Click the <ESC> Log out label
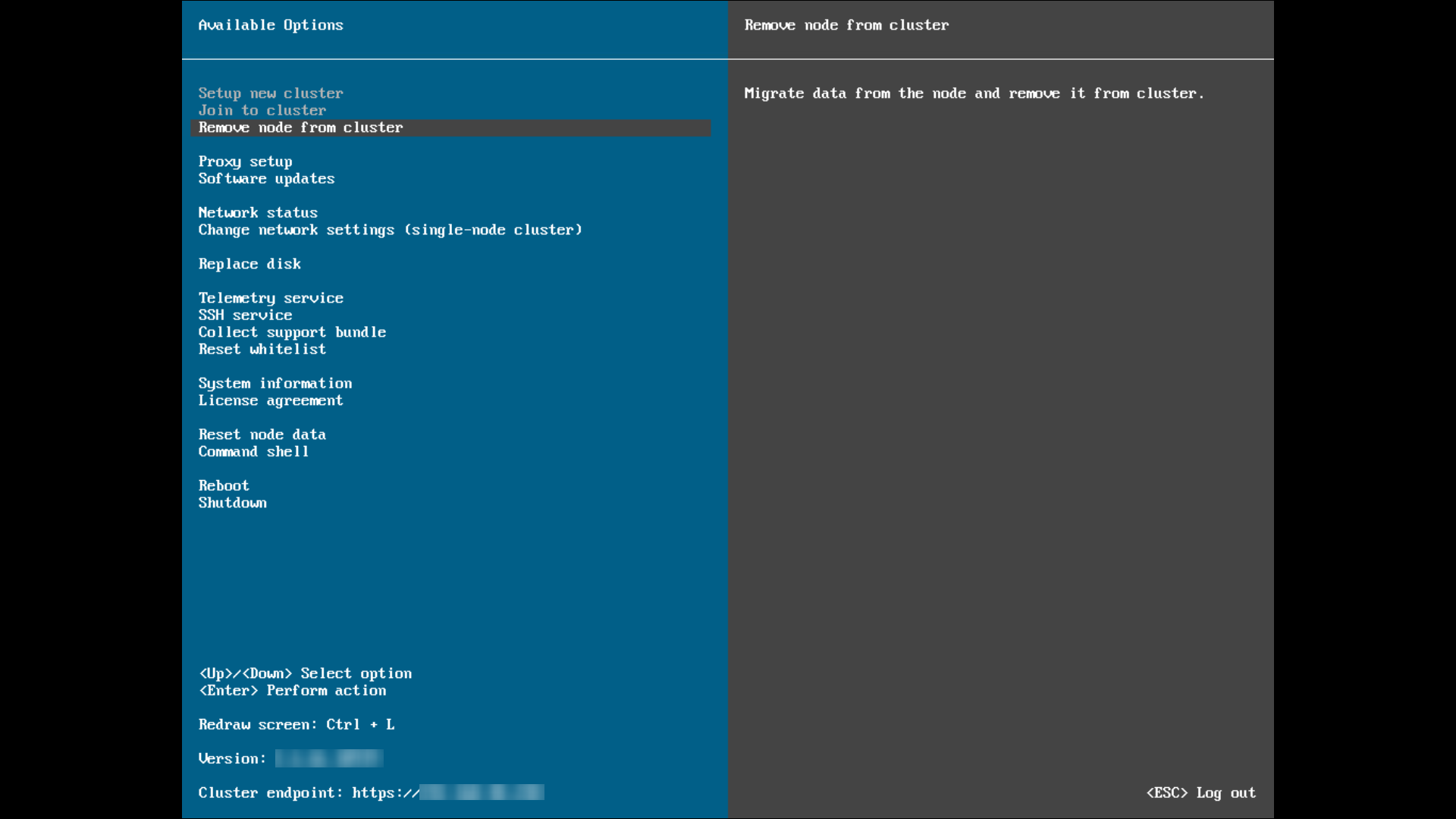The width and height of the screenshot is (1456, 819). coord(1201,793)
